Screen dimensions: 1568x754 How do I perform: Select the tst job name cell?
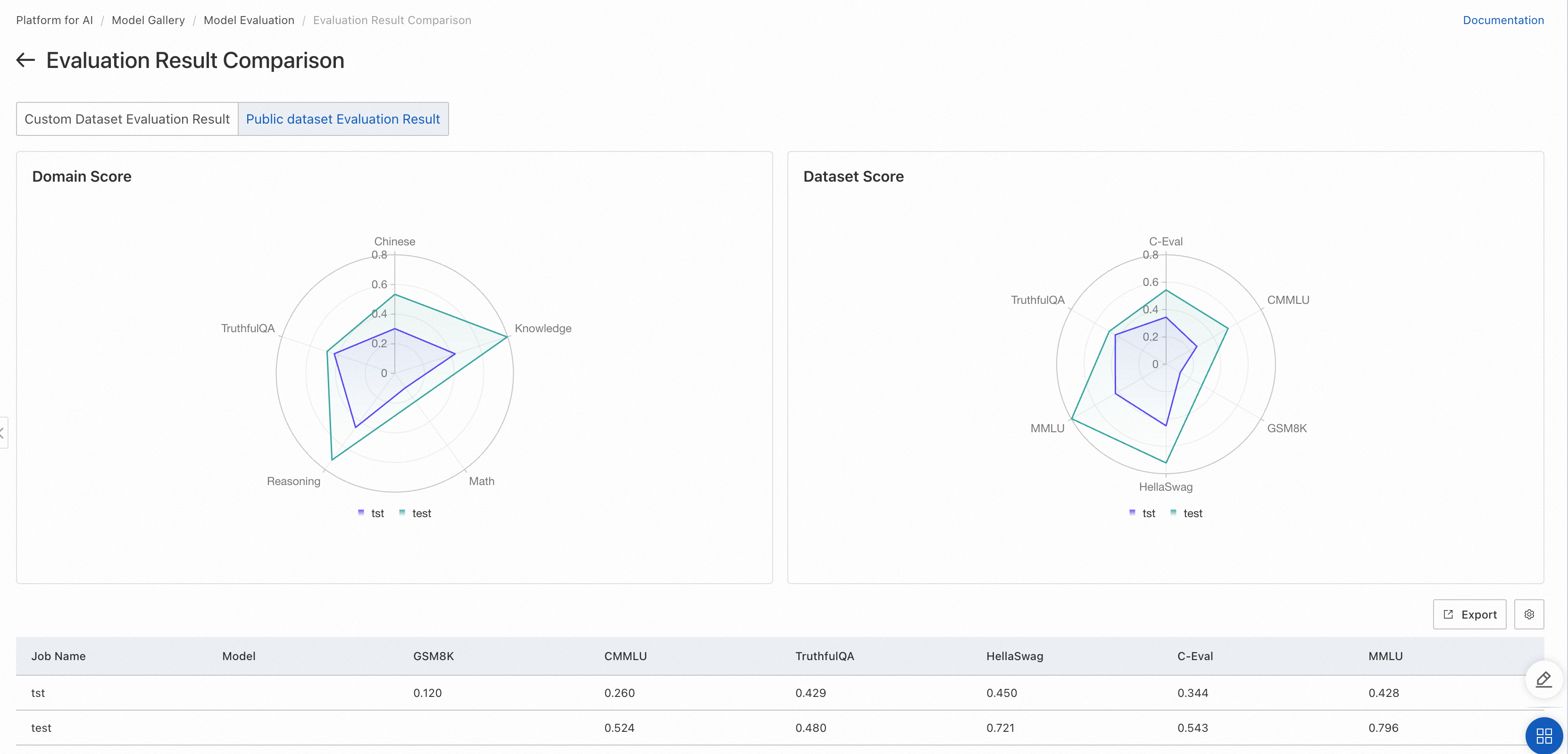coord(38,693)
